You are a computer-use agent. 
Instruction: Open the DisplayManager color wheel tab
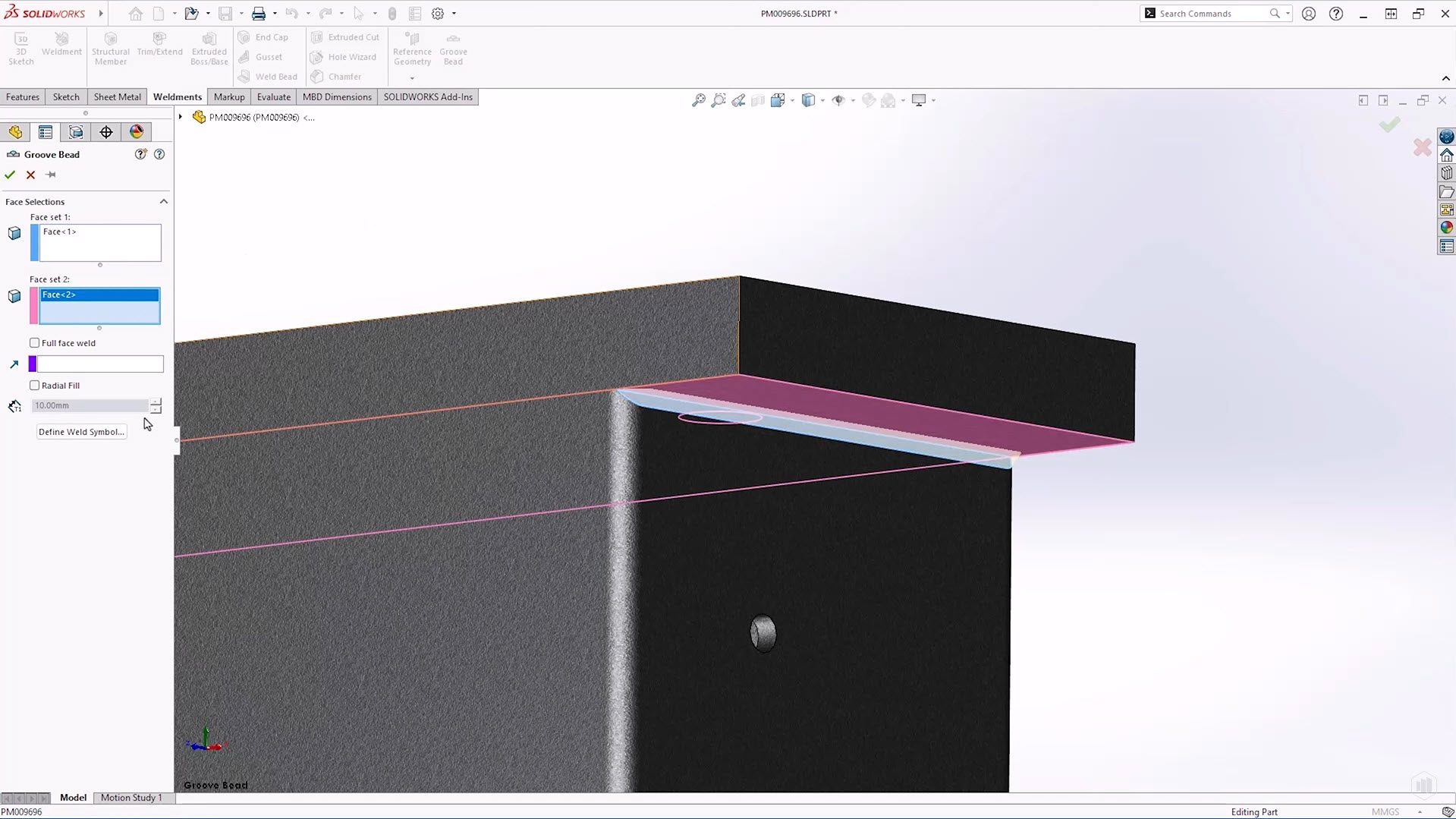coord(137,132)
